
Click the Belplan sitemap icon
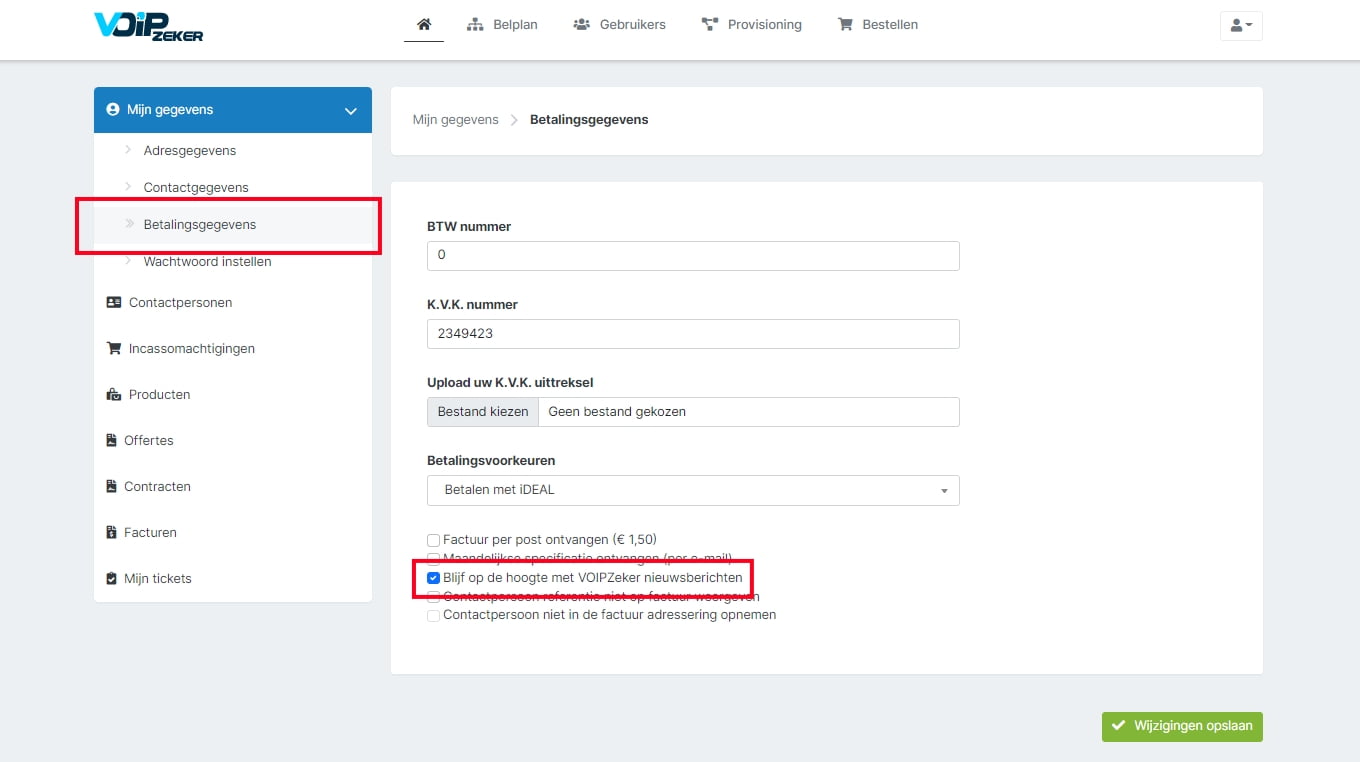click(475, 24)
